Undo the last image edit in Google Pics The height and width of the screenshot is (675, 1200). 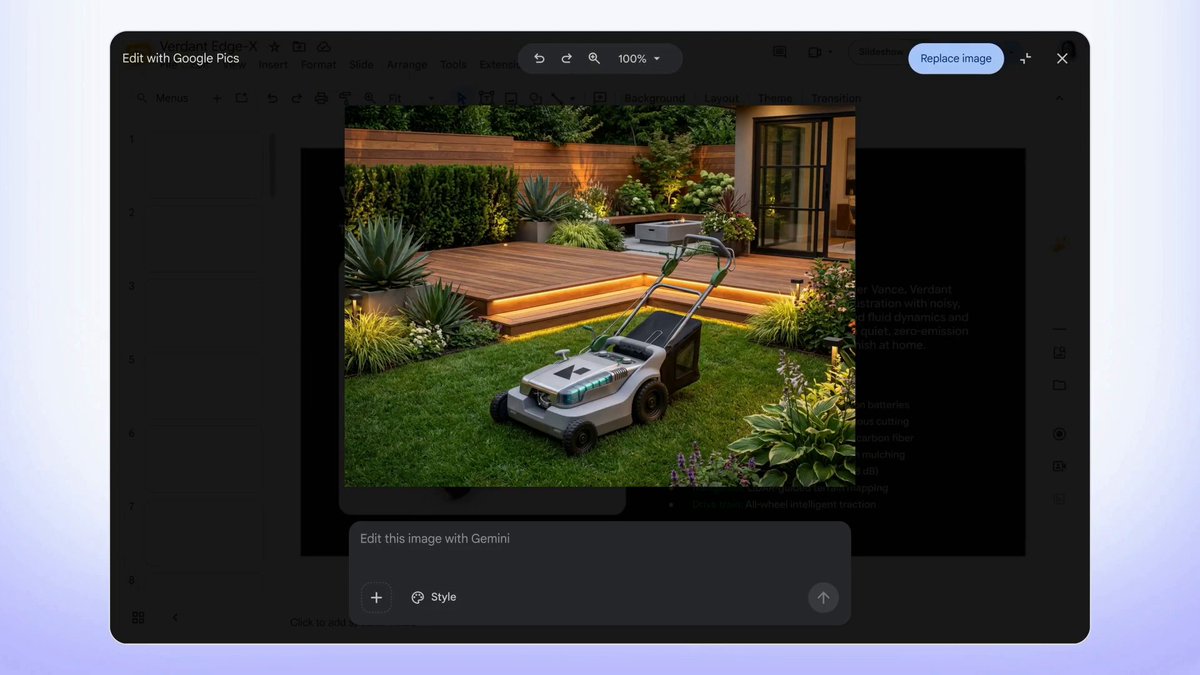tap(539, 59)
